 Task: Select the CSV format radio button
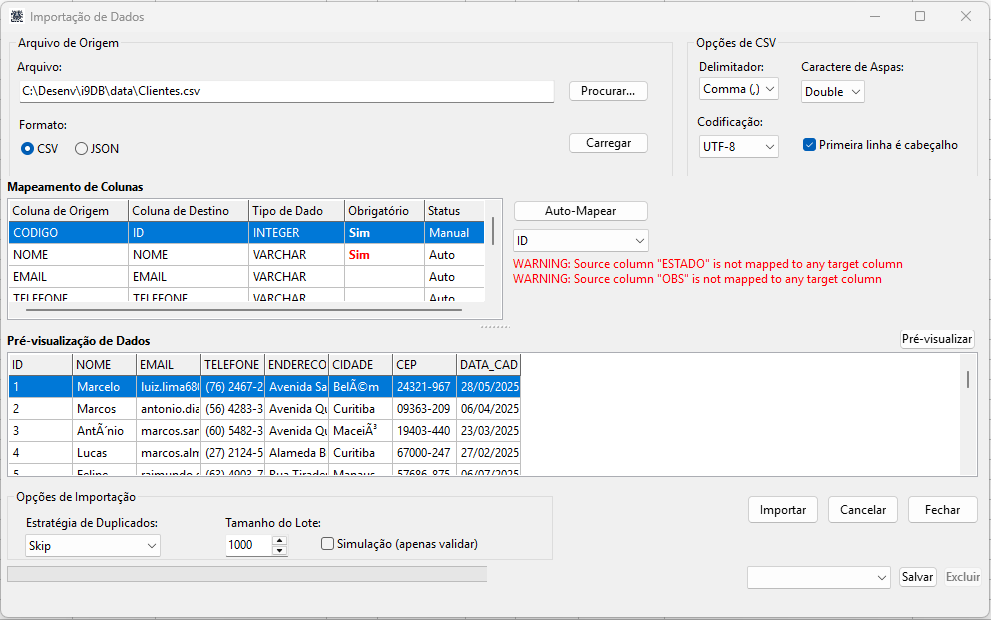[27, 149]
